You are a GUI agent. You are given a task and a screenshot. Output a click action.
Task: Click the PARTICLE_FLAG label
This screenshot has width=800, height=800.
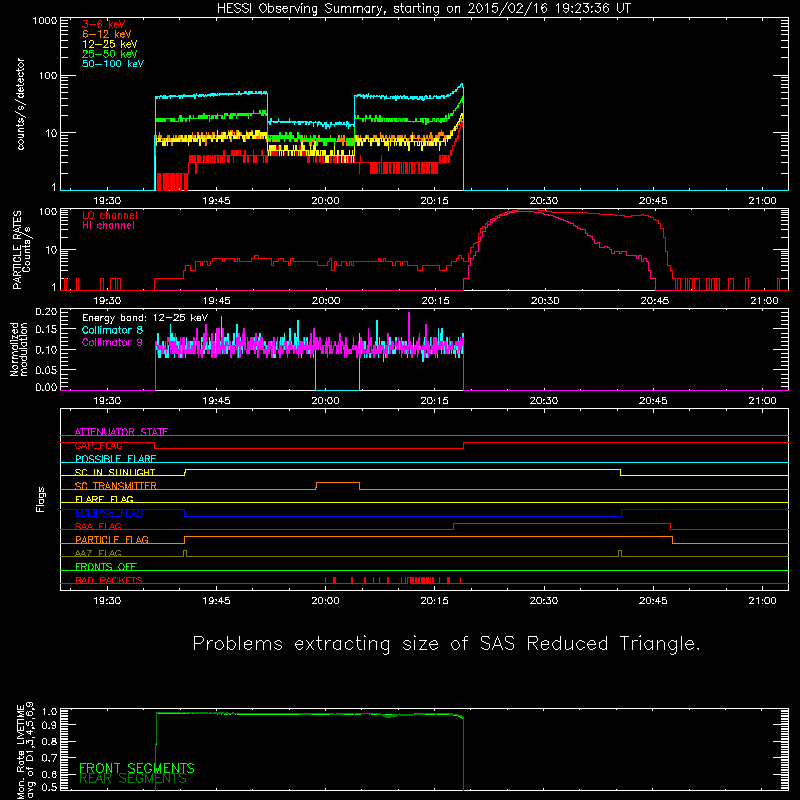(x=112, y=539)
